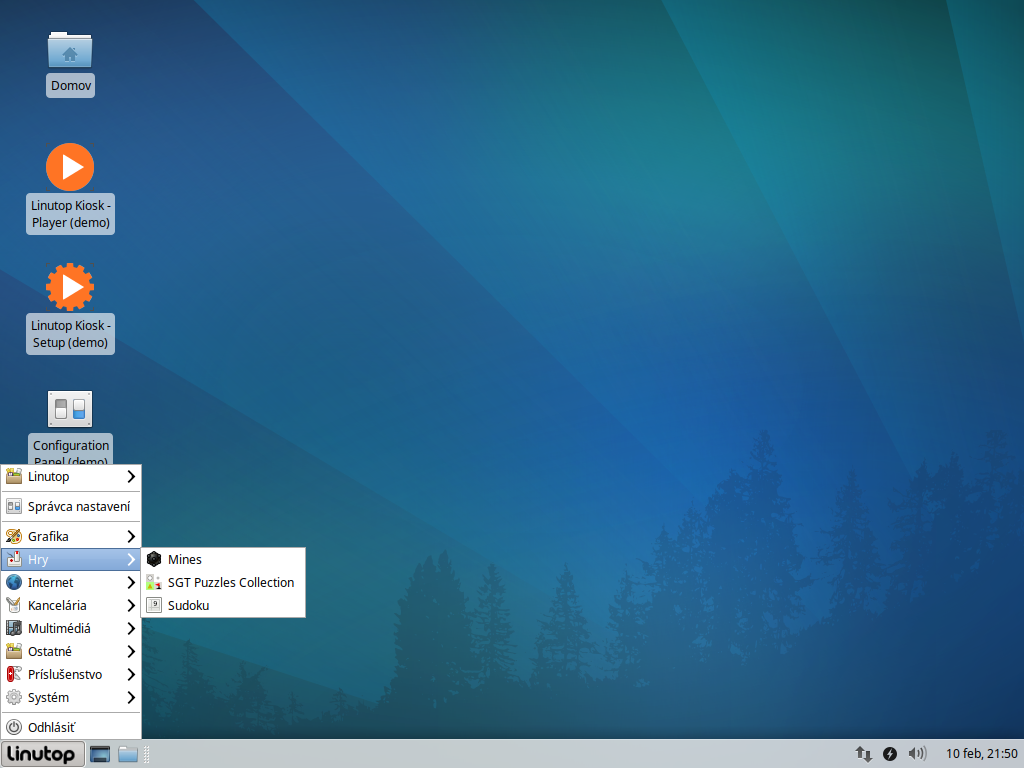The height and width of the screenshot is (768, 1024).
Task: Click the Linutop Kiosk - Setup (demo) label
Action: click(x=71, y=334)
